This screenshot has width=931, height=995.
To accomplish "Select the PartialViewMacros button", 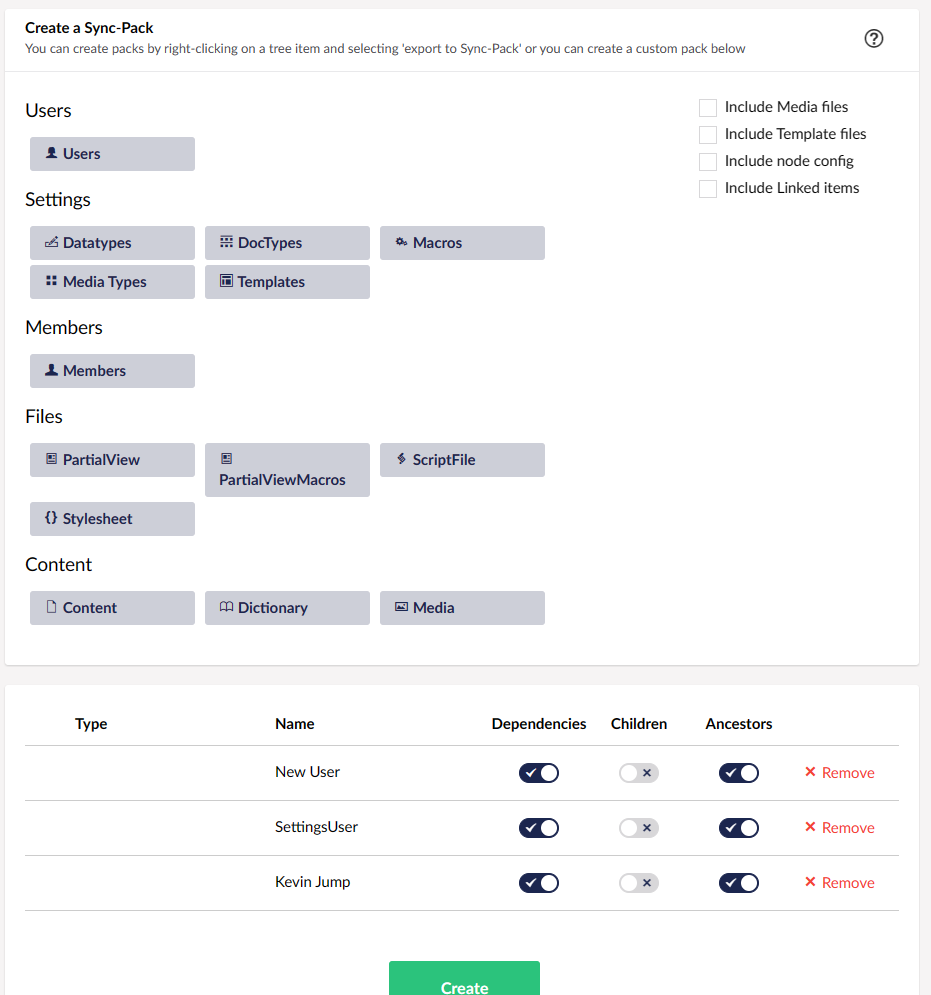I will (x=287, y=470).
